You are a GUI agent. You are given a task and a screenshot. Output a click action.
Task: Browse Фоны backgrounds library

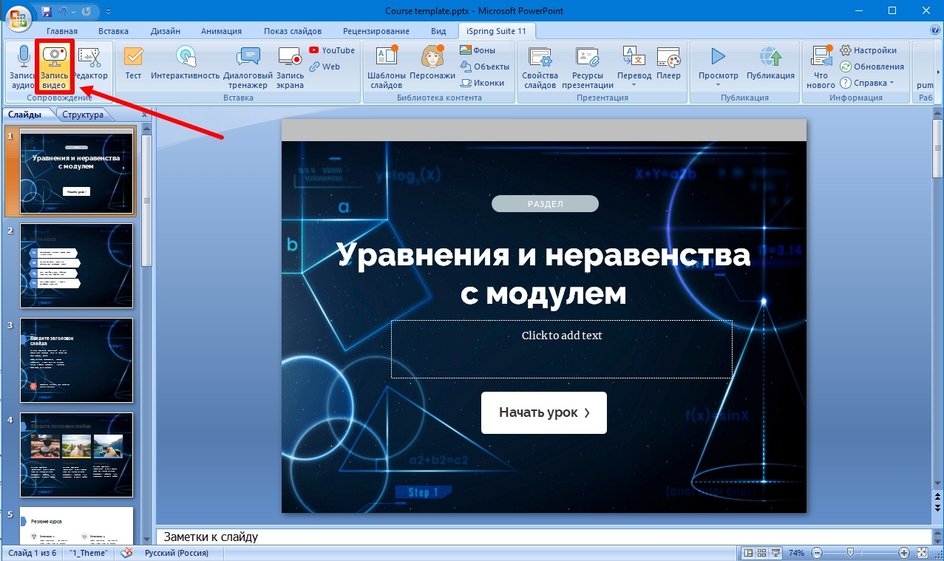[x=477, y=50]
